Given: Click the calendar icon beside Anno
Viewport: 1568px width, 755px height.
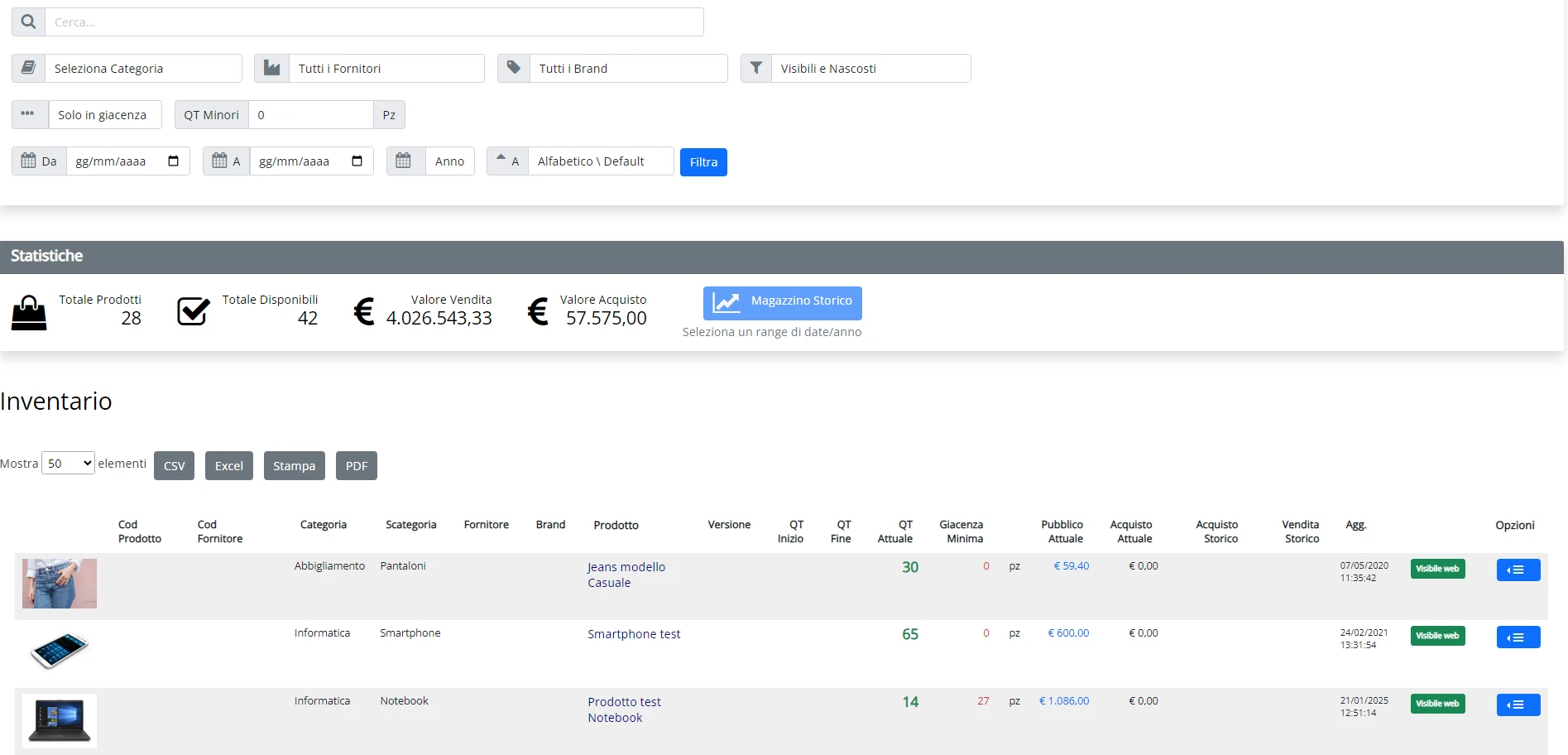Looking at the screenshot, I should tap(403, 161).
